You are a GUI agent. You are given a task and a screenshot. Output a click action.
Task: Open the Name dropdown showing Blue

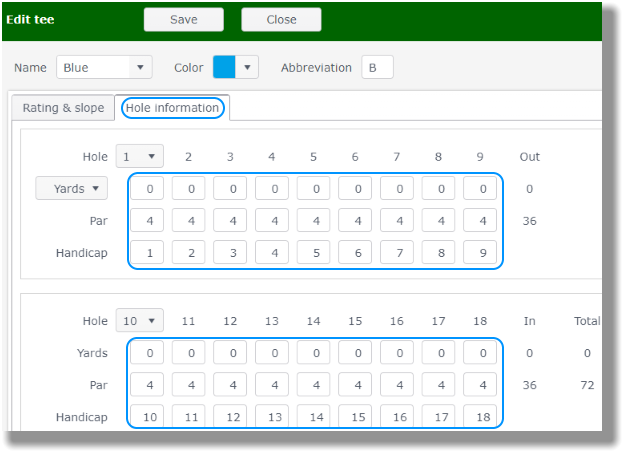(x=104, y=67)
